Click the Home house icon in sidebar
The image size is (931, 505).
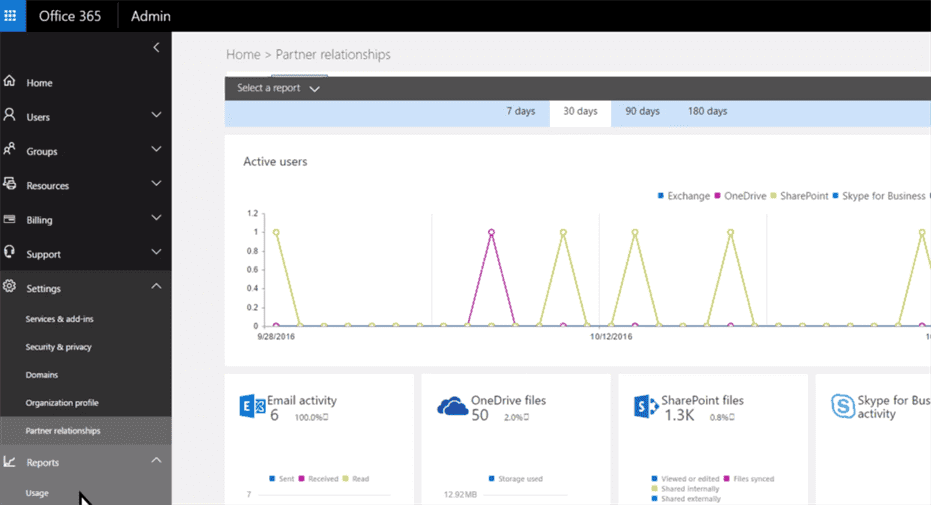tap(9, 81)
